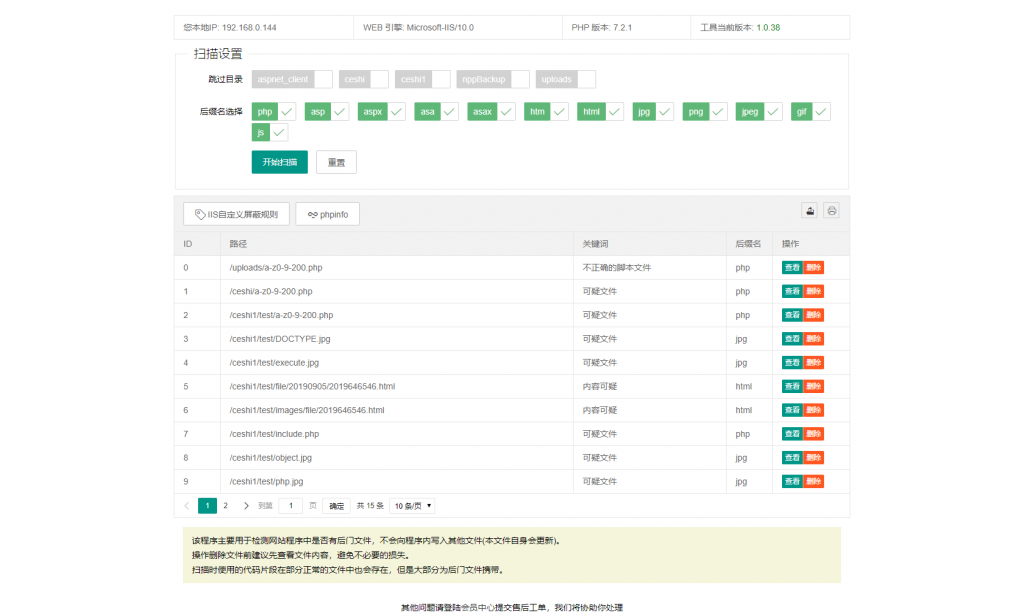
Task: Click the previous page left arrow
Action: tap(187, 506)
